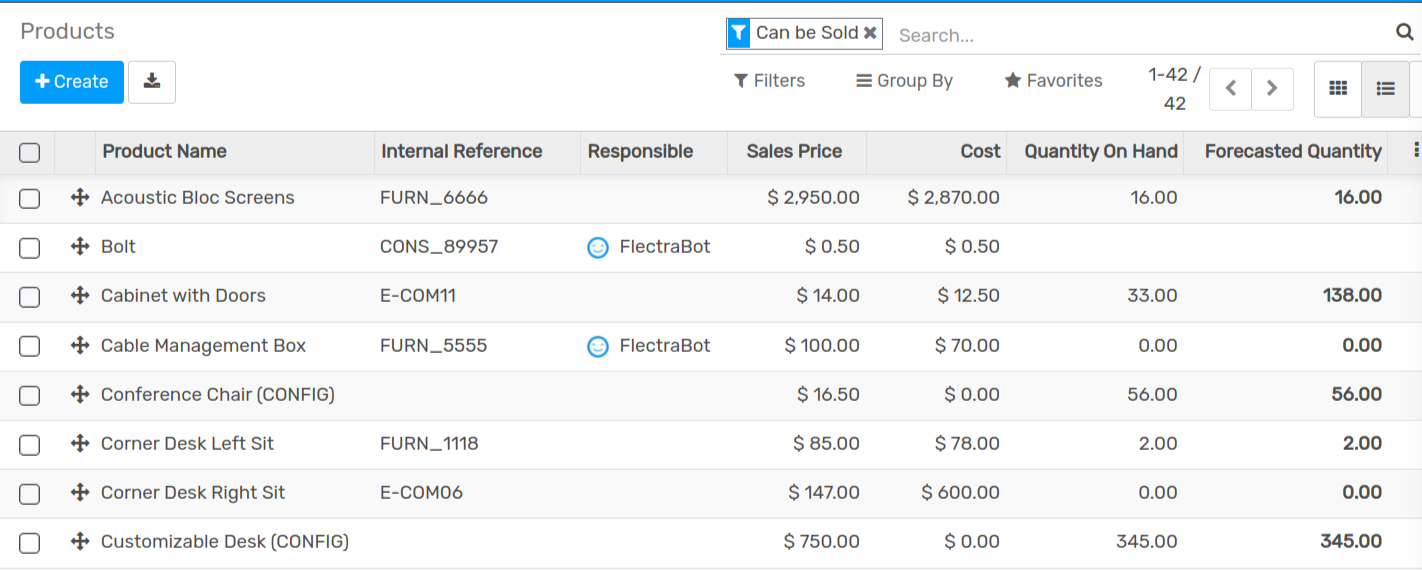Check the Acoustic Bloc Screens row checkbox

(30, 198)
